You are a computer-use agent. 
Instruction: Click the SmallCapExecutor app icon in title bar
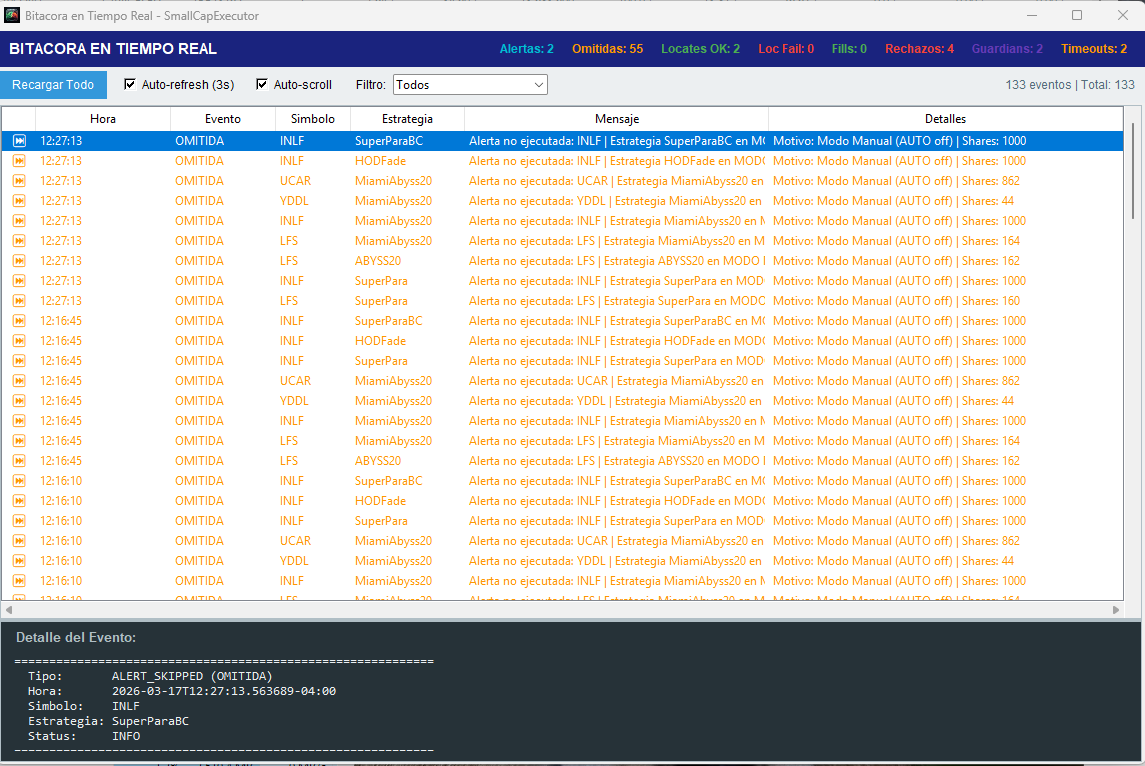click(x=12, y=15)
